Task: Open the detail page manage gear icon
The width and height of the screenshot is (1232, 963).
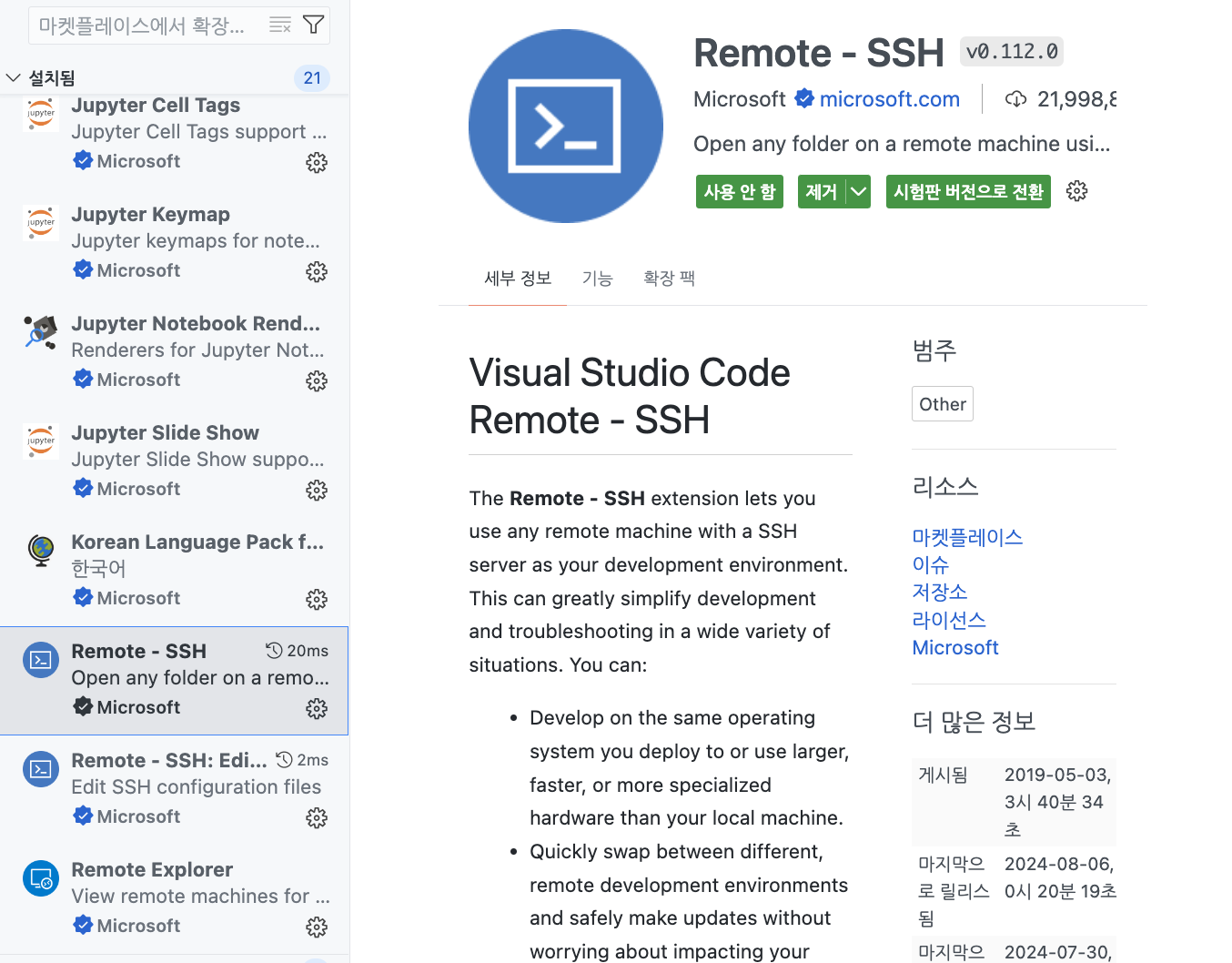Action: [x=1077, y=191]
